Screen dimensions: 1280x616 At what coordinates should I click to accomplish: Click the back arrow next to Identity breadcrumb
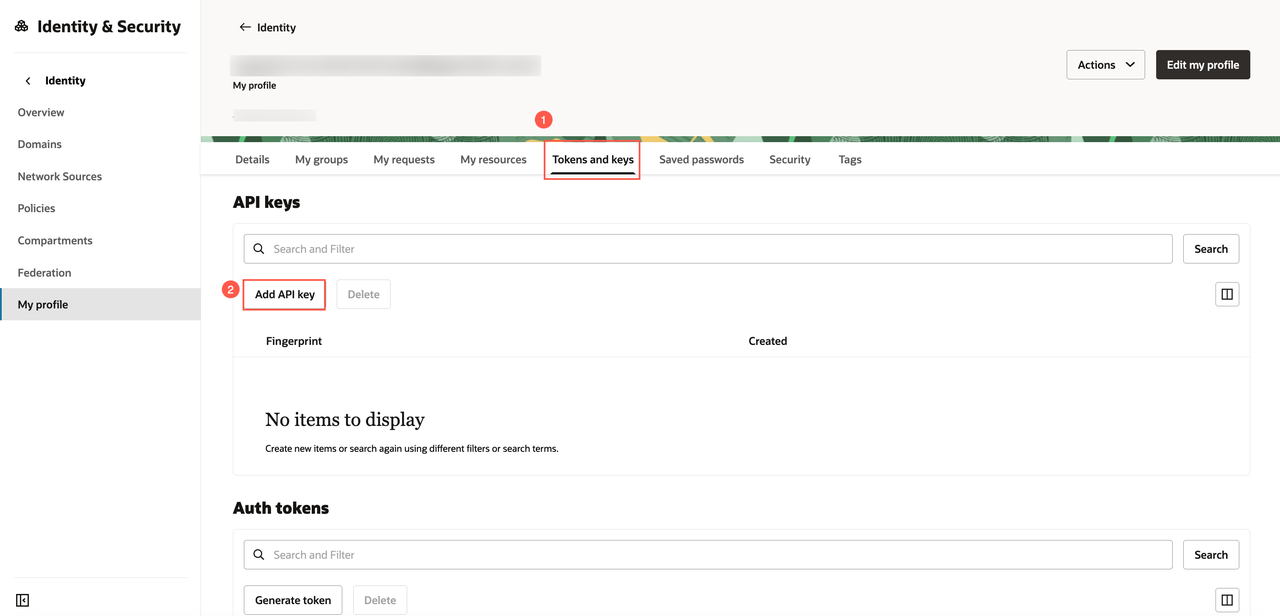(x=245, y=27)
